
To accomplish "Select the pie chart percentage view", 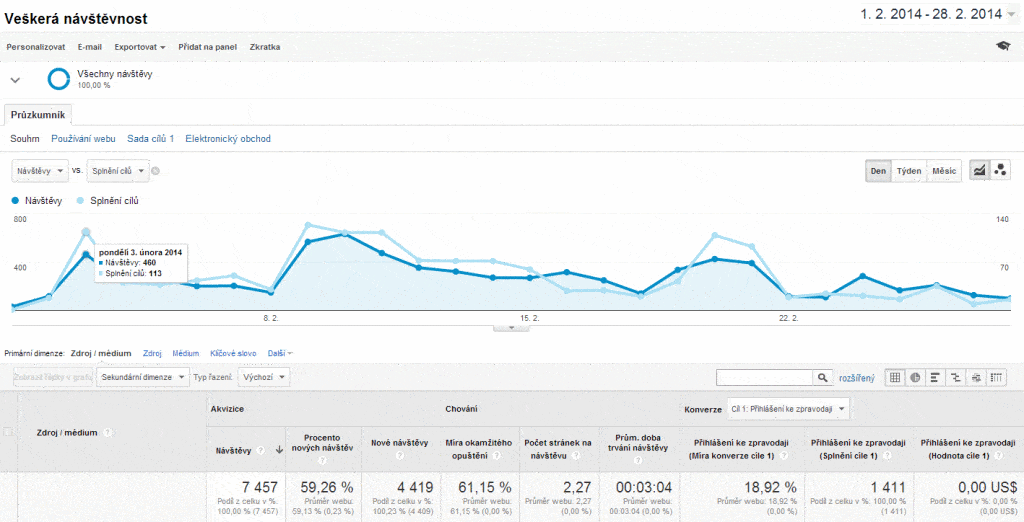I will point(915,377).
